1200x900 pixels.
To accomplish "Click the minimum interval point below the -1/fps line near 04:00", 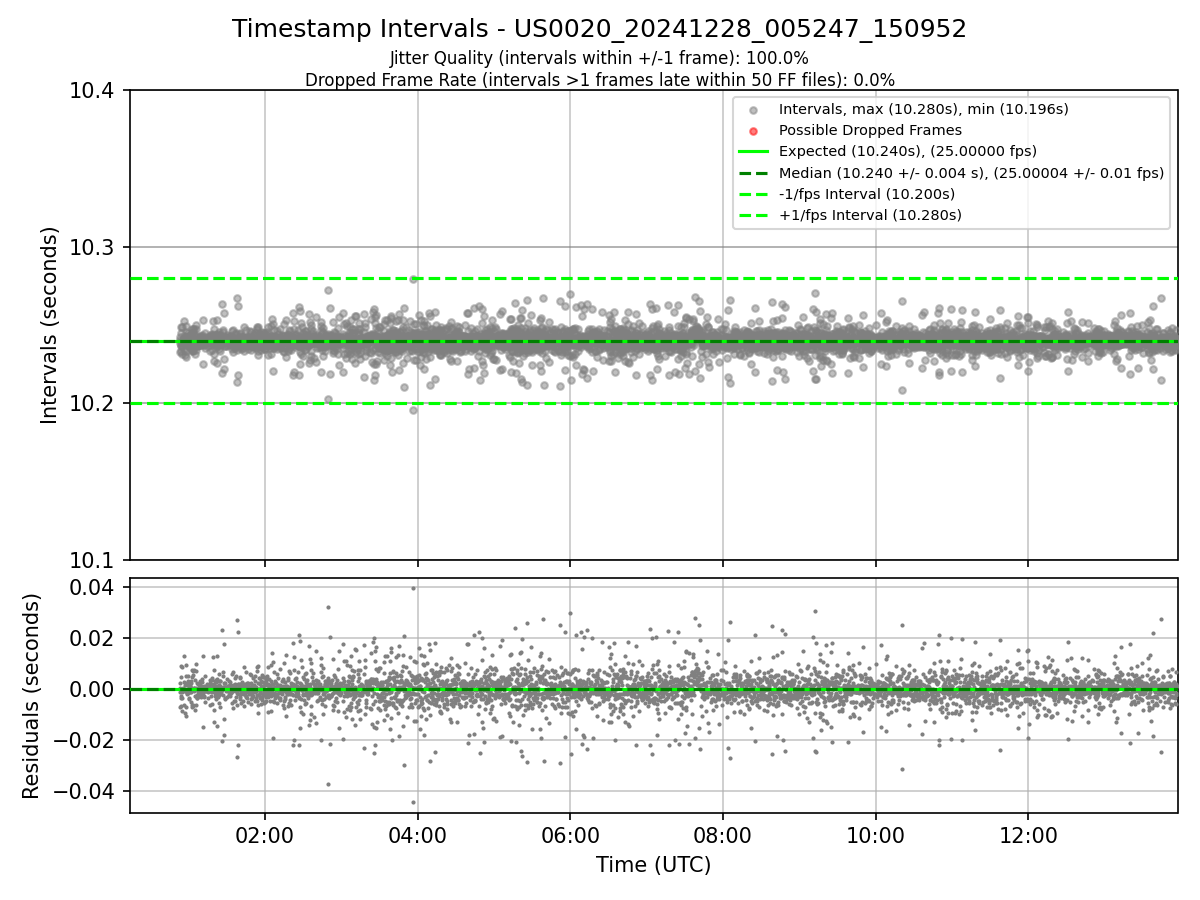I will coord(413,410).
